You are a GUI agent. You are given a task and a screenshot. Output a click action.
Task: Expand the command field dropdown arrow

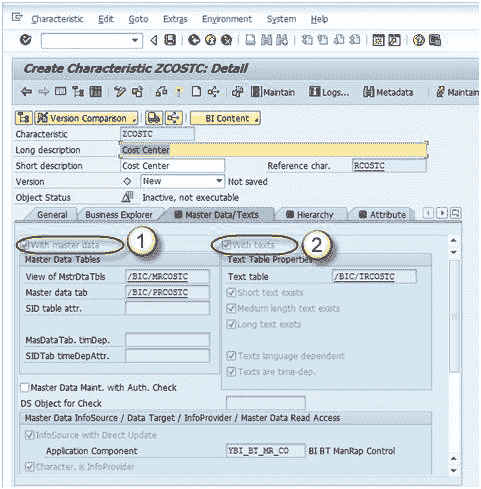click(135, 41)
